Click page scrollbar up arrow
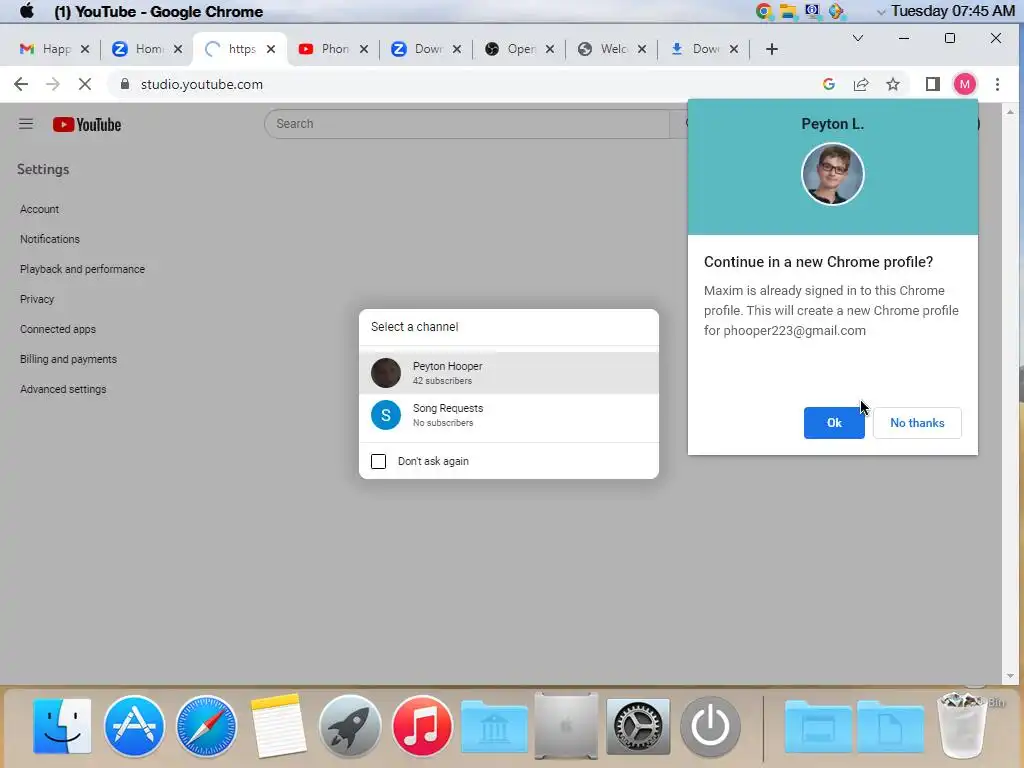The width and height of the screenshot is (1024, 768). pos(1010,112)
